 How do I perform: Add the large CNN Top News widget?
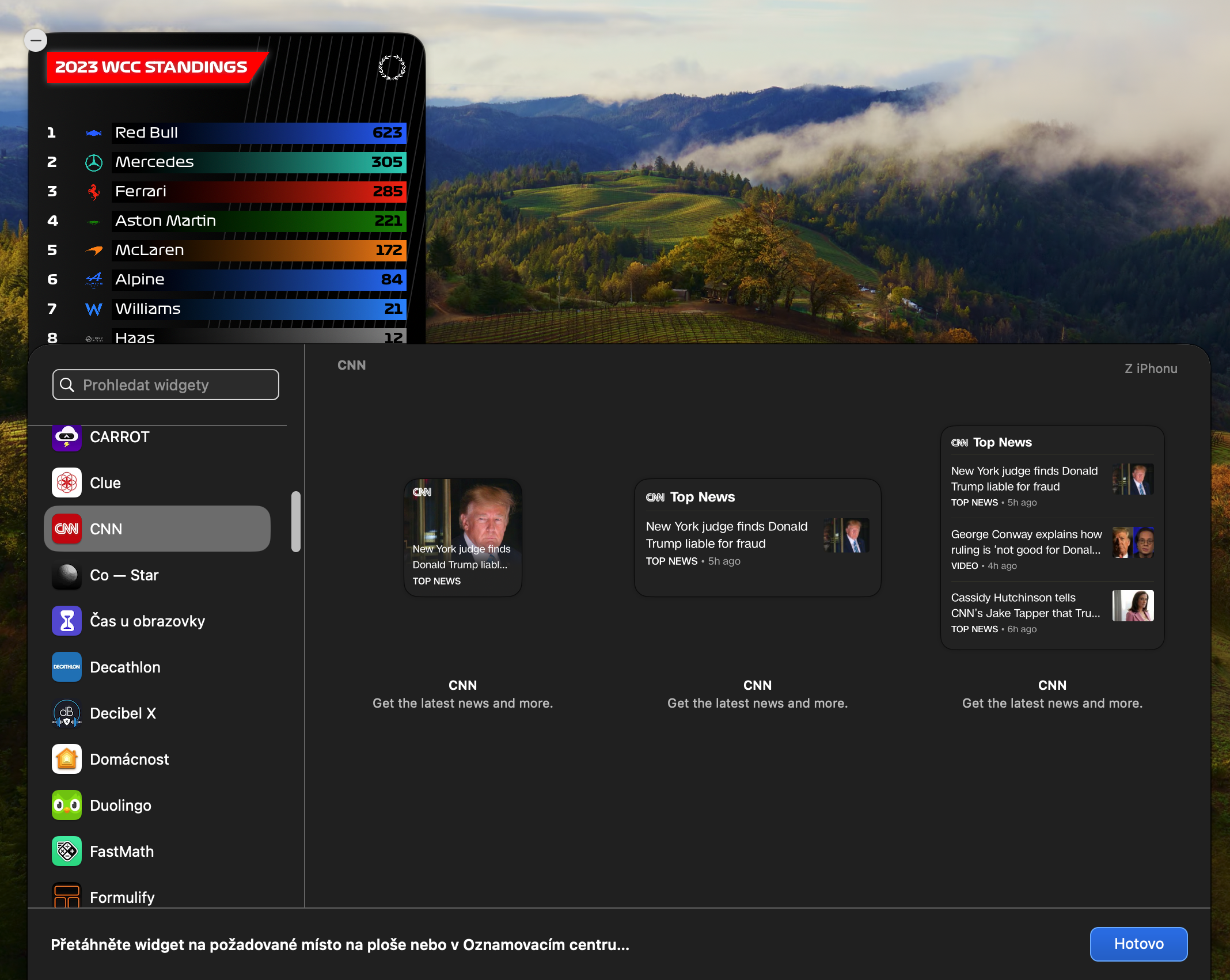(1051, 538)
